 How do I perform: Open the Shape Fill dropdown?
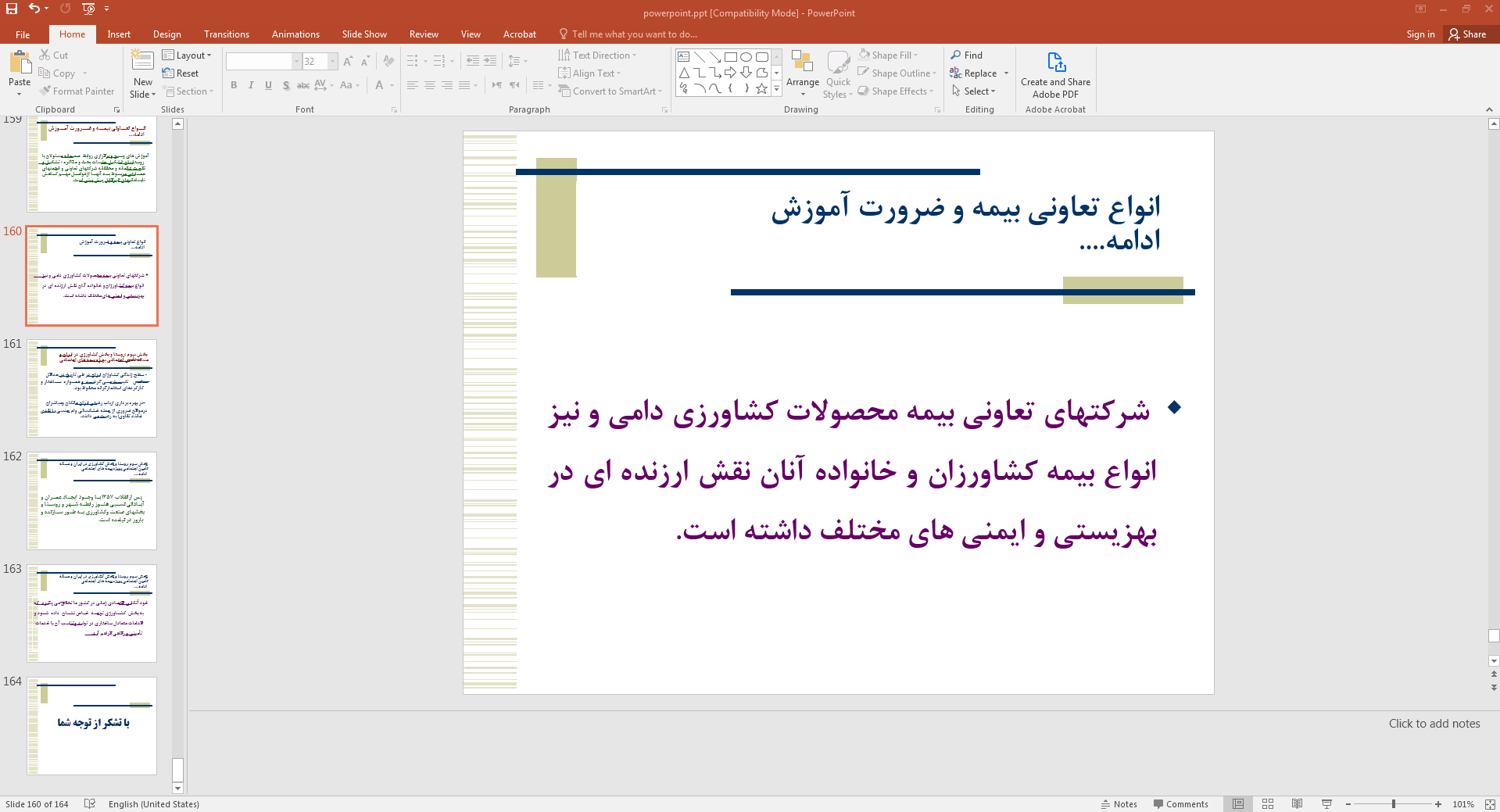coord(889,55)
